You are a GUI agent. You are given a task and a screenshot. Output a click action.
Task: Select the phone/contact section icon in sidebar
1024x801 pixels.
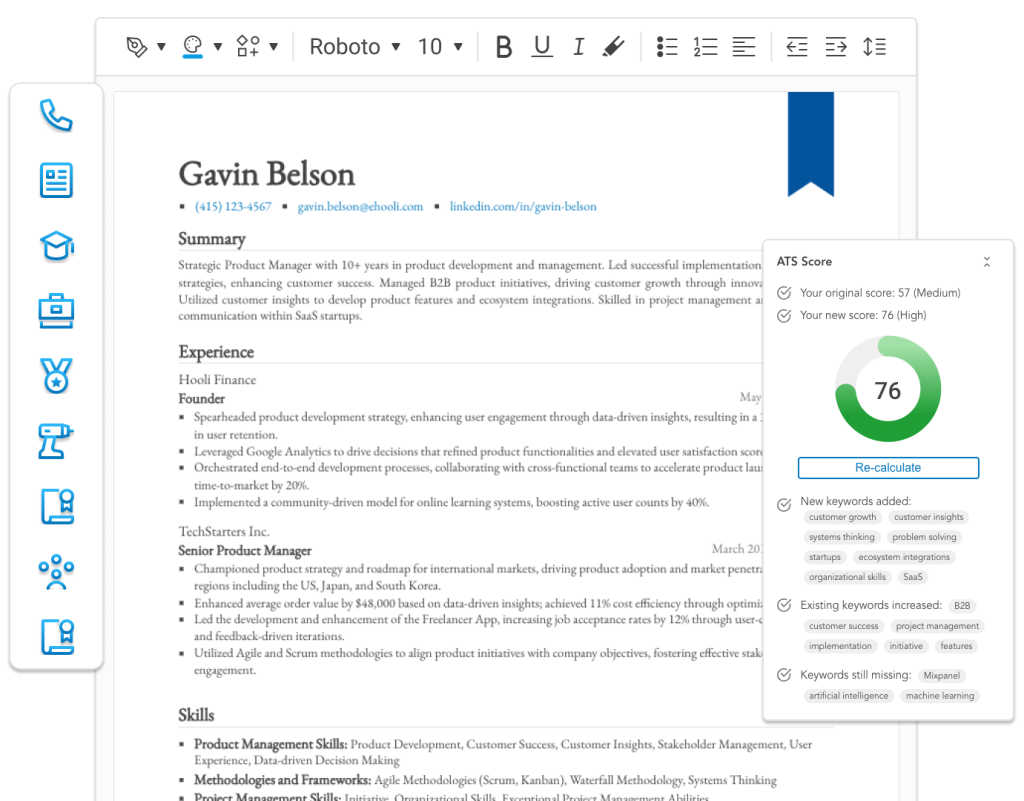[x=55, y=115]
